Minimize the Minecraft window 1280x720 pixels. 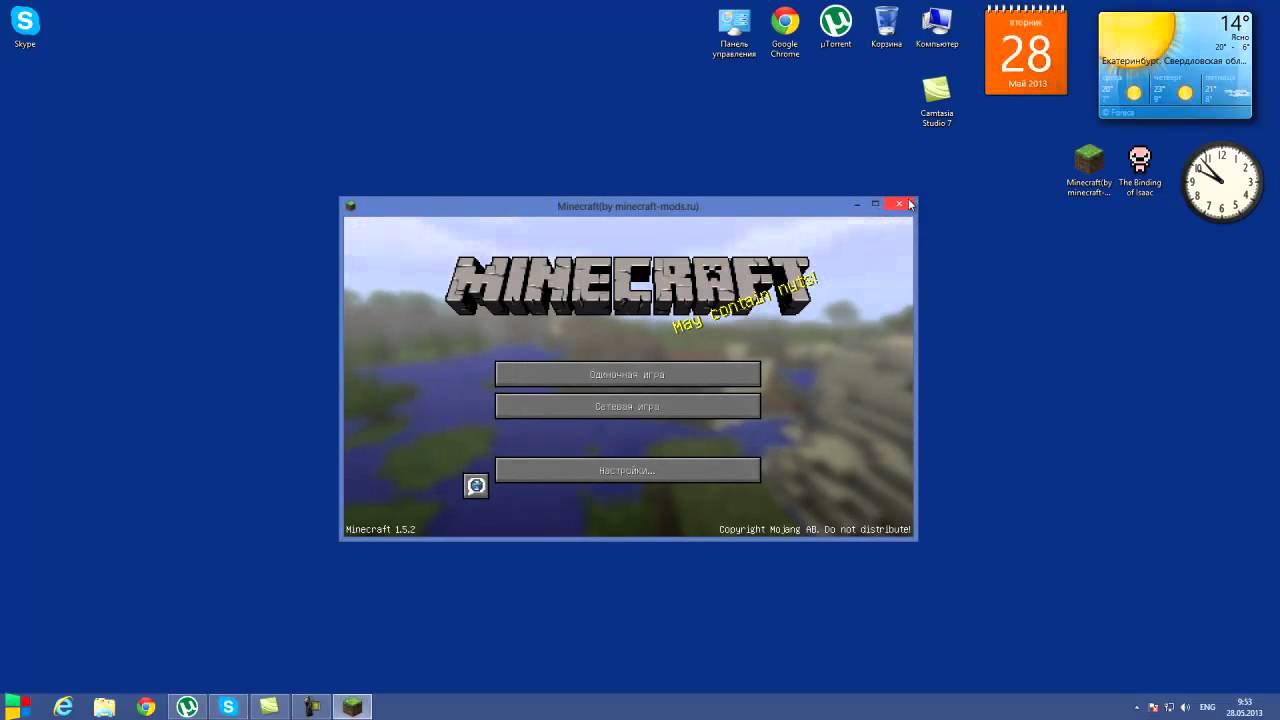point(857,204)
